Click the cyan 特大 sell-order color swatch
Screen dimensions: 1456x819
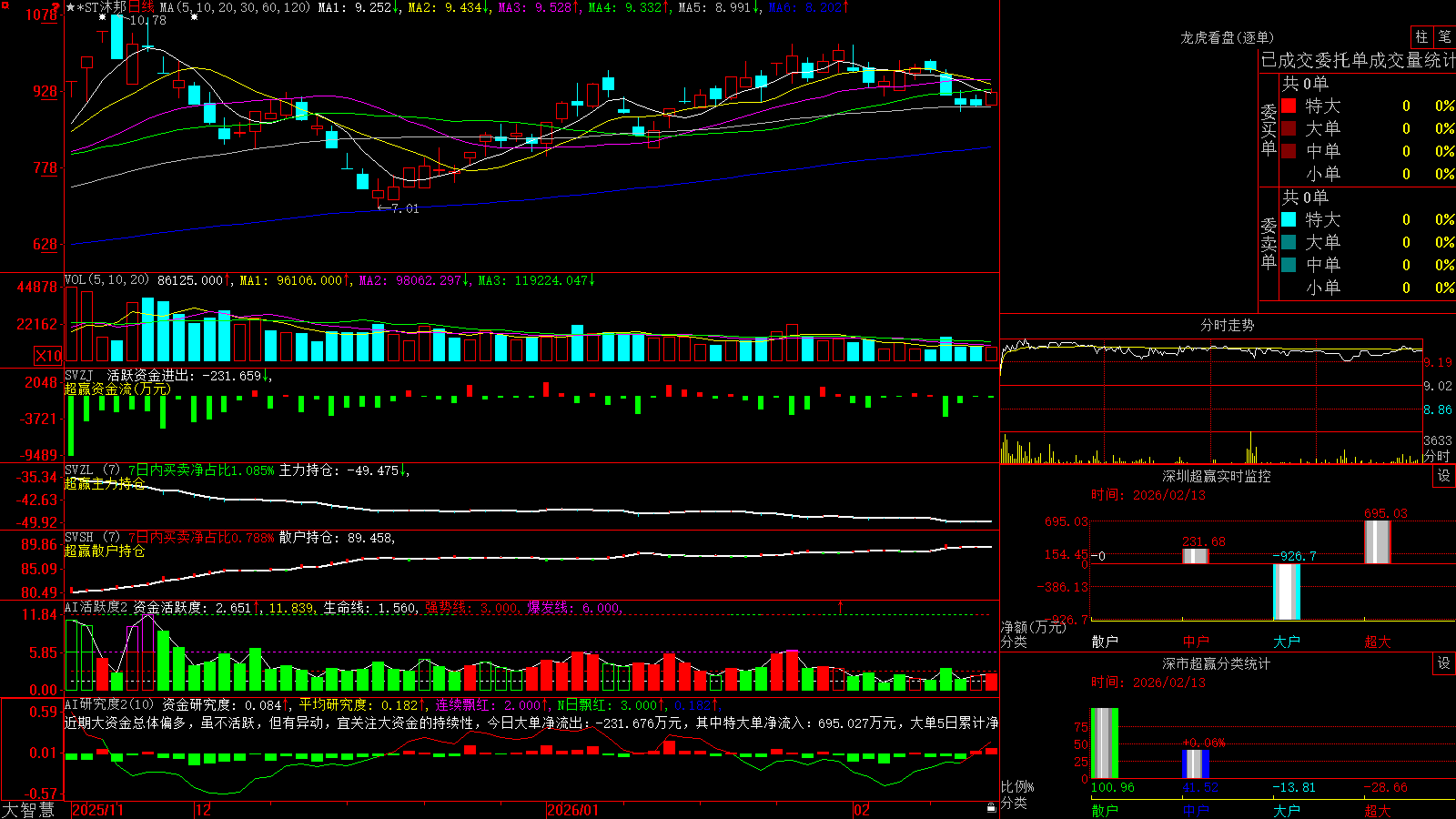pos(1289,219)
